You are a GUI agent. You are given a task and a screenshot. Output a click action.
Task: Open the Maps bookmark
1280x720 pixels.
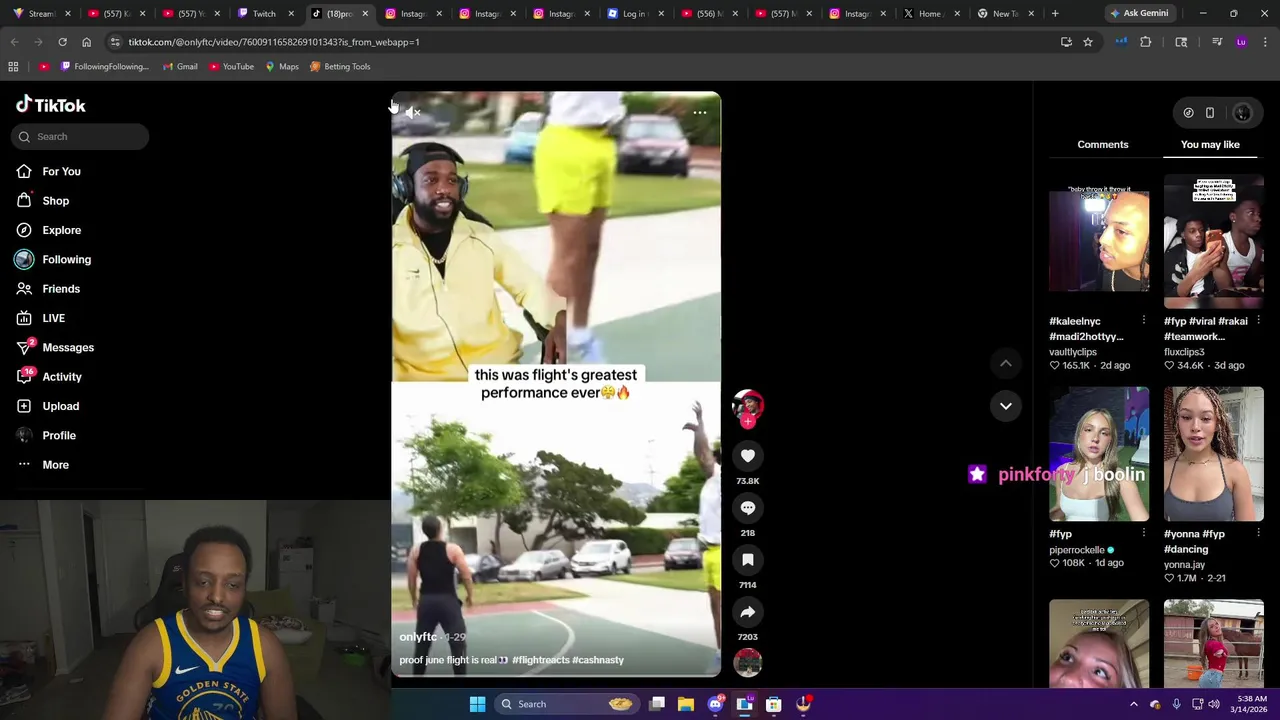(282, 67)
